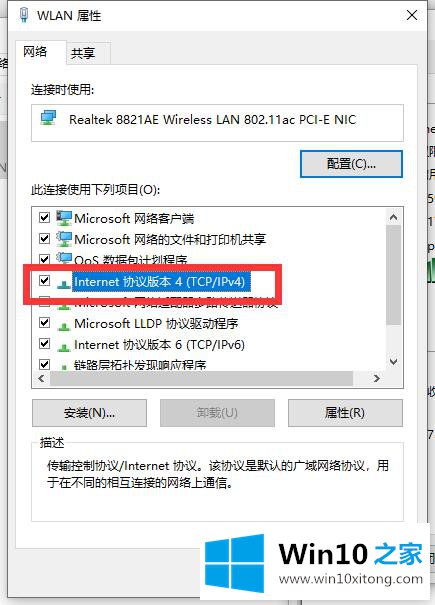Toggle the Internet 协议版本 4 (TCP/IPv4) checkbox
Image resolution: width=435 pixels, height=605 pixels.
point(44,281)
